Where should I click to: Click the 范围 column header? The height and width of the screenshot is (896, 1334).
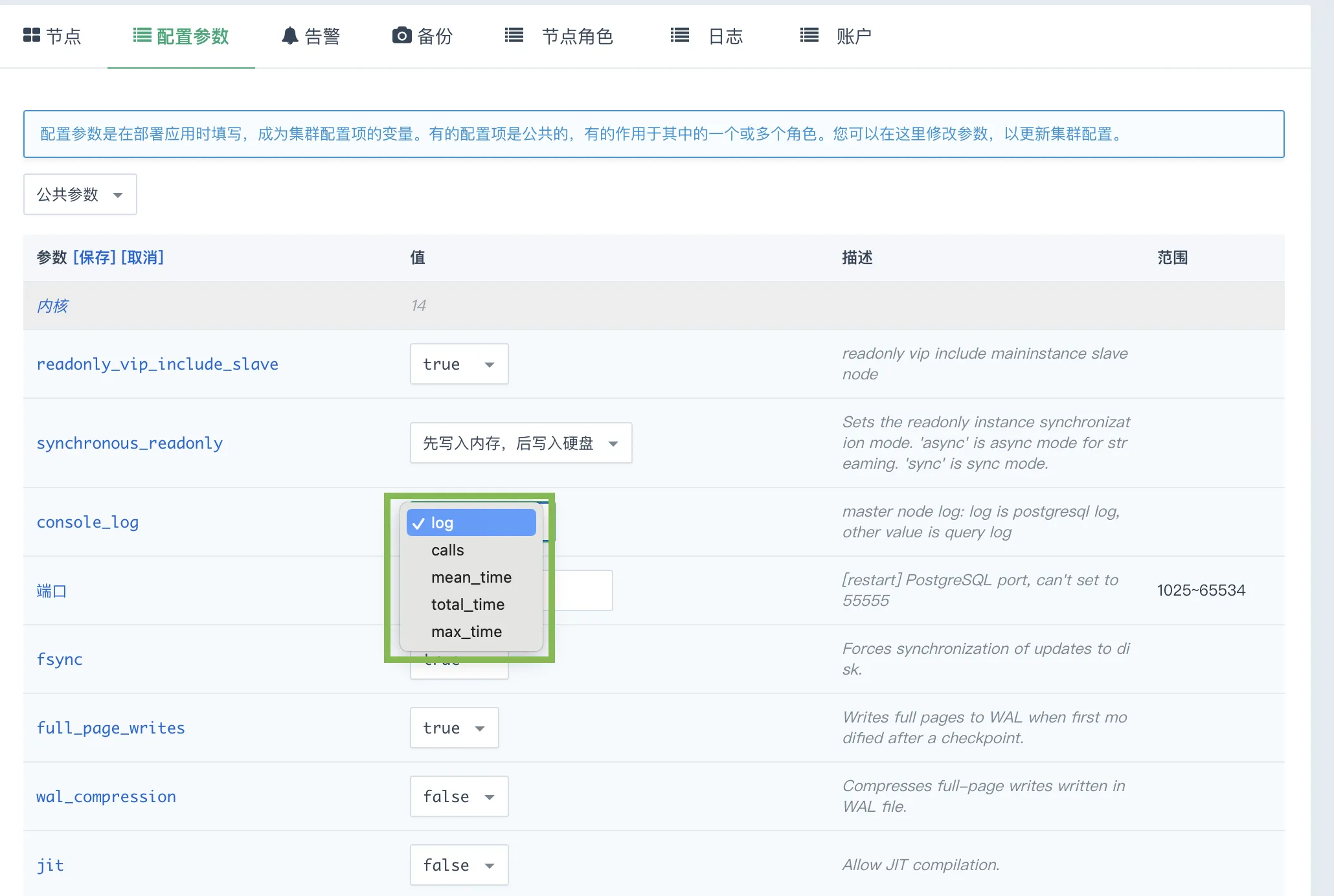pyautogui.click(x=1173, y=258)
